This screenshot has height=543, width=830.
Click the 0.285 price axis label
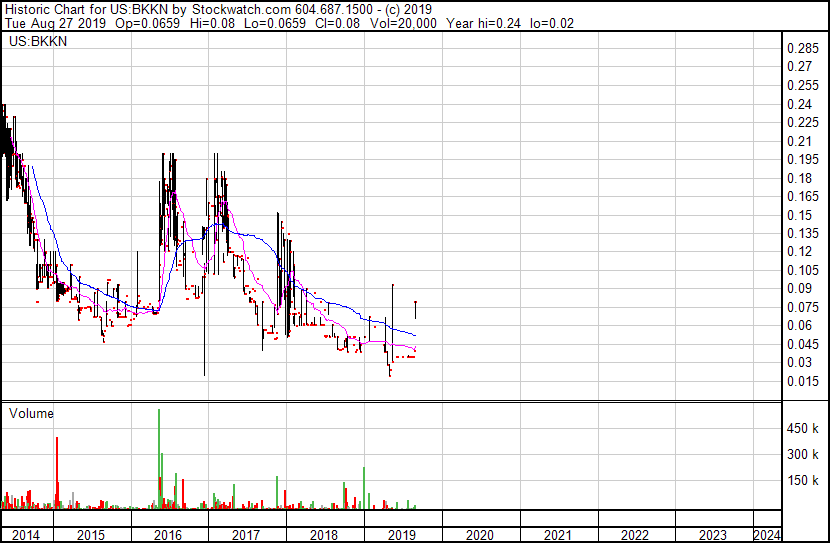(x=803, y=49)
